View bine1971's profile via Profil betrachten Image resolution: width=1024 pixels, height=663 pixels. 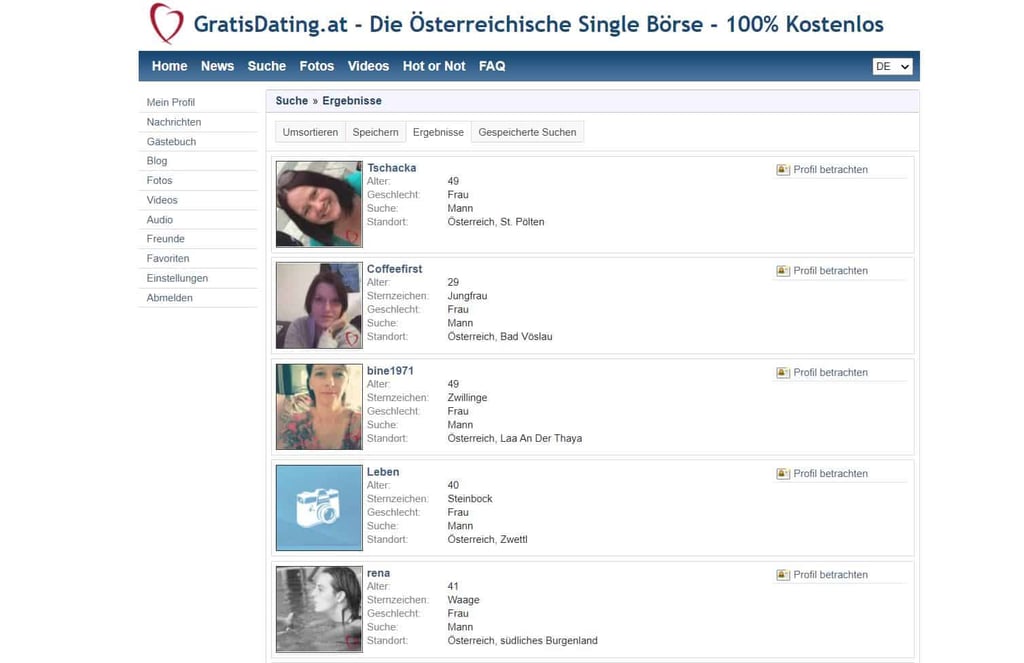point(830,373)
